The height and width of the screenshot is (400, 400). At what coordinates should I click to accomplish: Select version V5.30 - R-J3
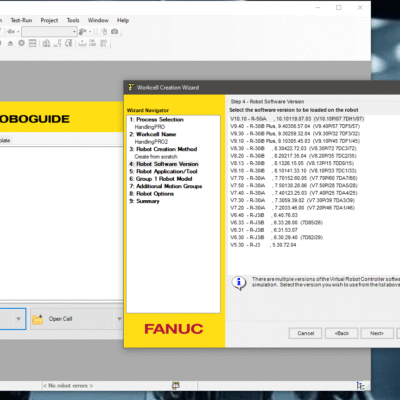tap(263, 245)
